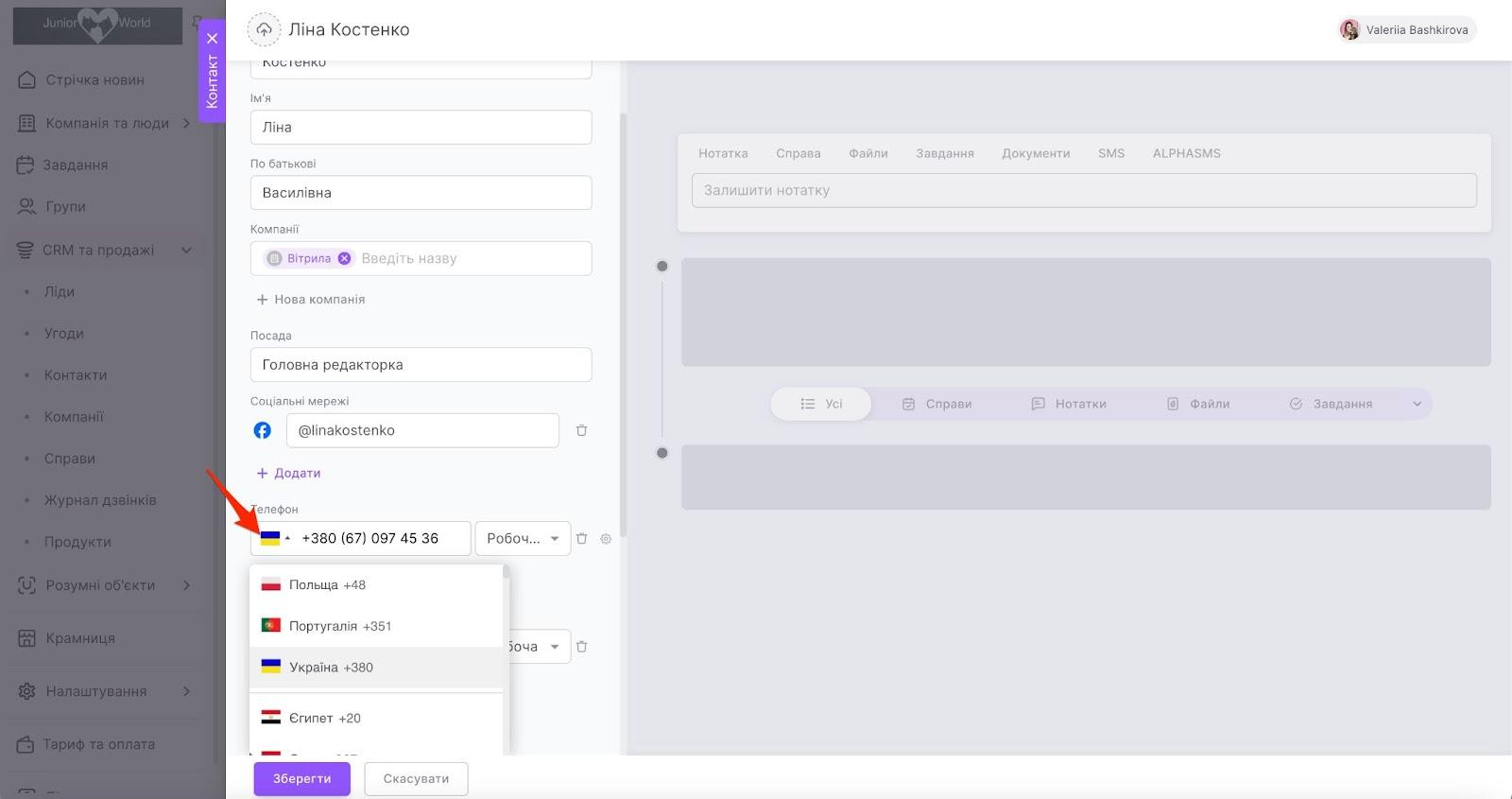Click the Залишити нотатку input field
Image resolution: width=1512 pixels, height=799 pixels.
coord(1084,190)
